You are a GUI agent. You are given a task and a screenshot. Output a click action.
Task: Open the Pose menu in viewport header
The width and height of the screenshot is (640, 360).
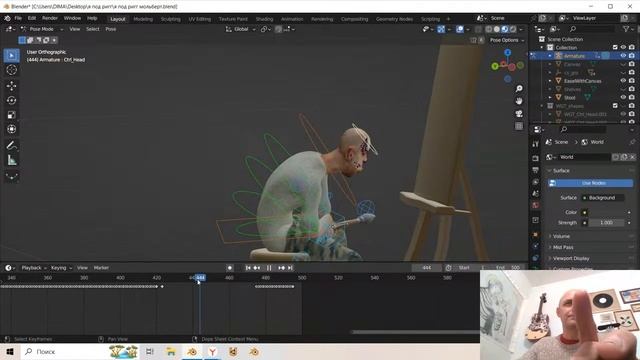tap(111, 29)
